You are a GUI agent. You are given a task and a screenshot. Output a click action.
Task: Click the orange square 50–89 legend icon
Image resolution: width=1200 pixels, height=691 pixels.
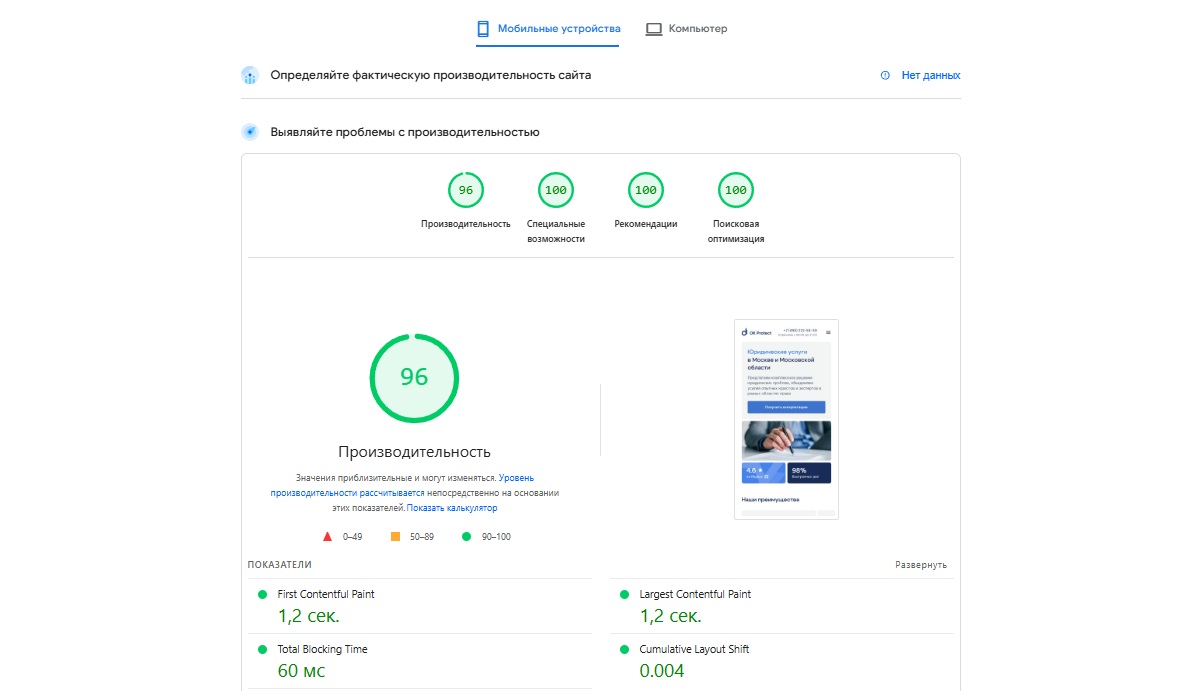pyautogui.click(x=395, y=537)
